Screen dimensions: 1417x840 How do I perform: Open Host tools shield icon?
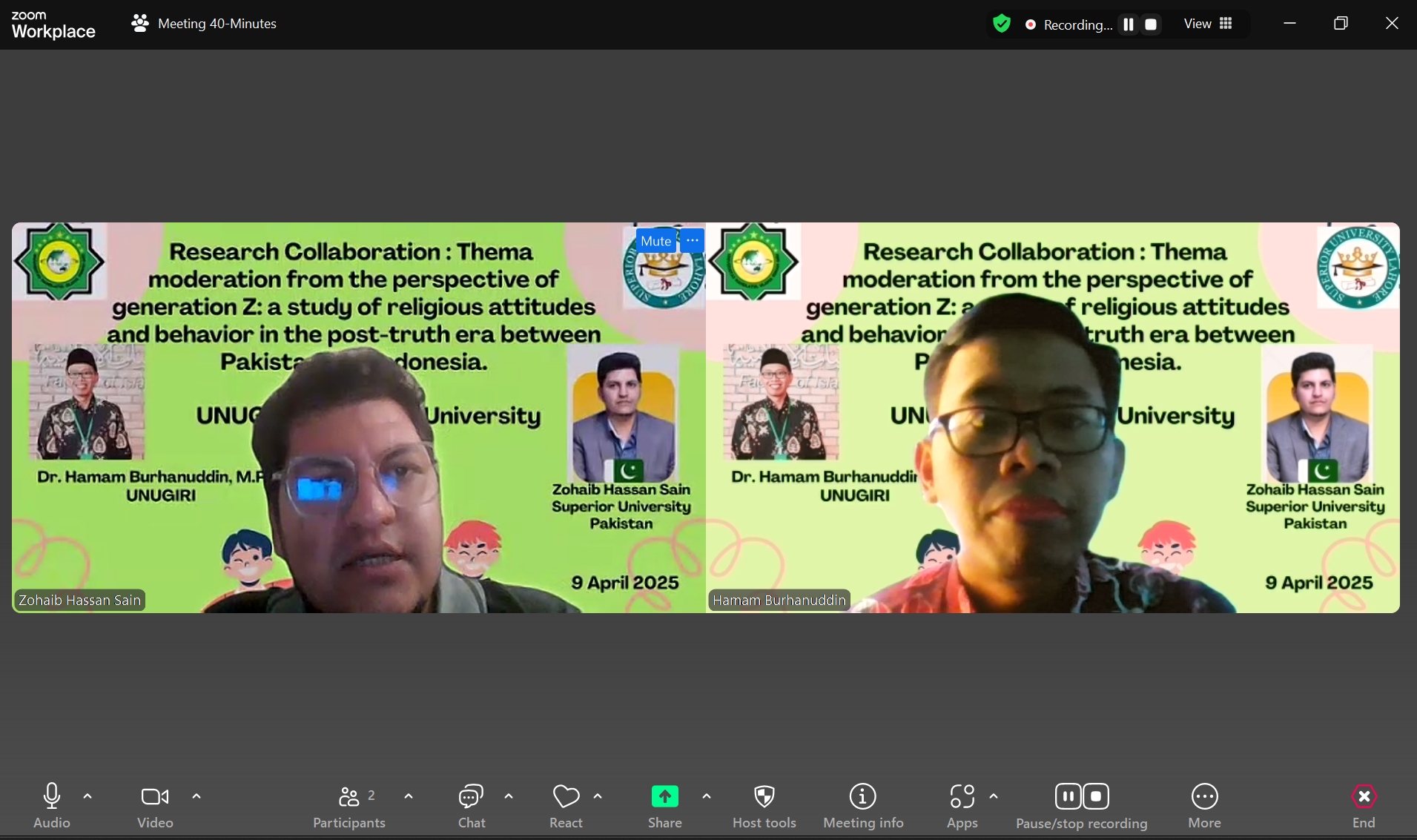pos(764,805)
